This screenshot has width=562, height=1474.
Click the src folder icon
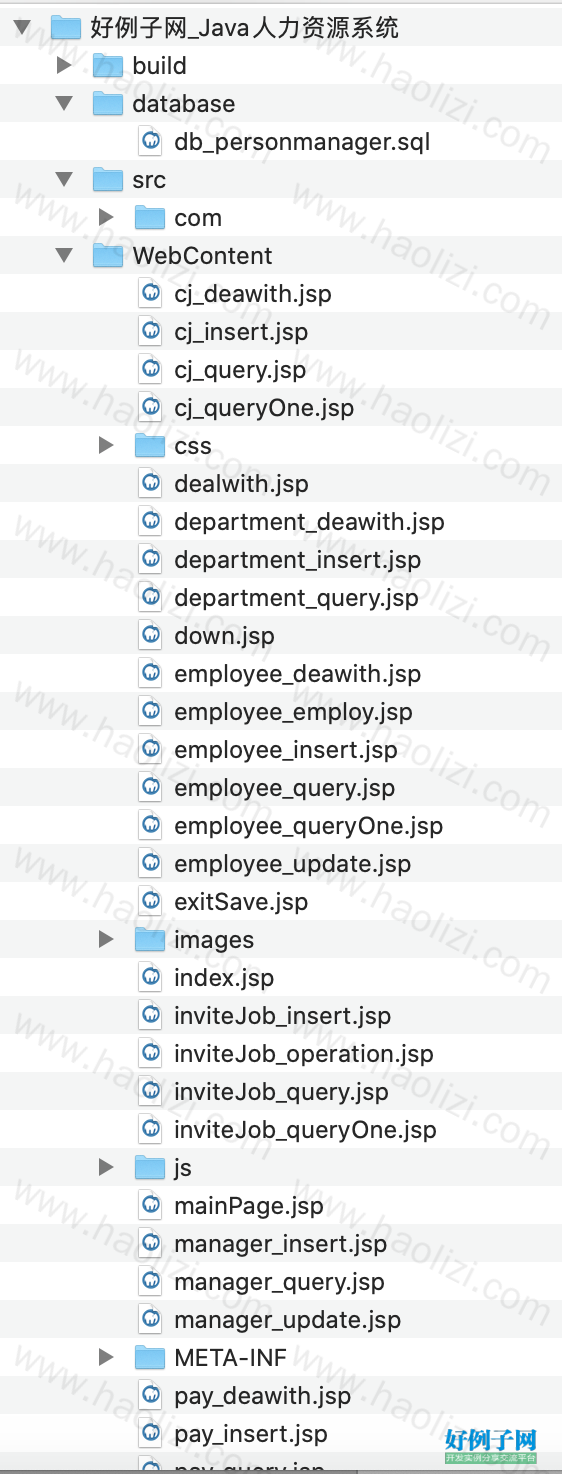pos(108,180)
